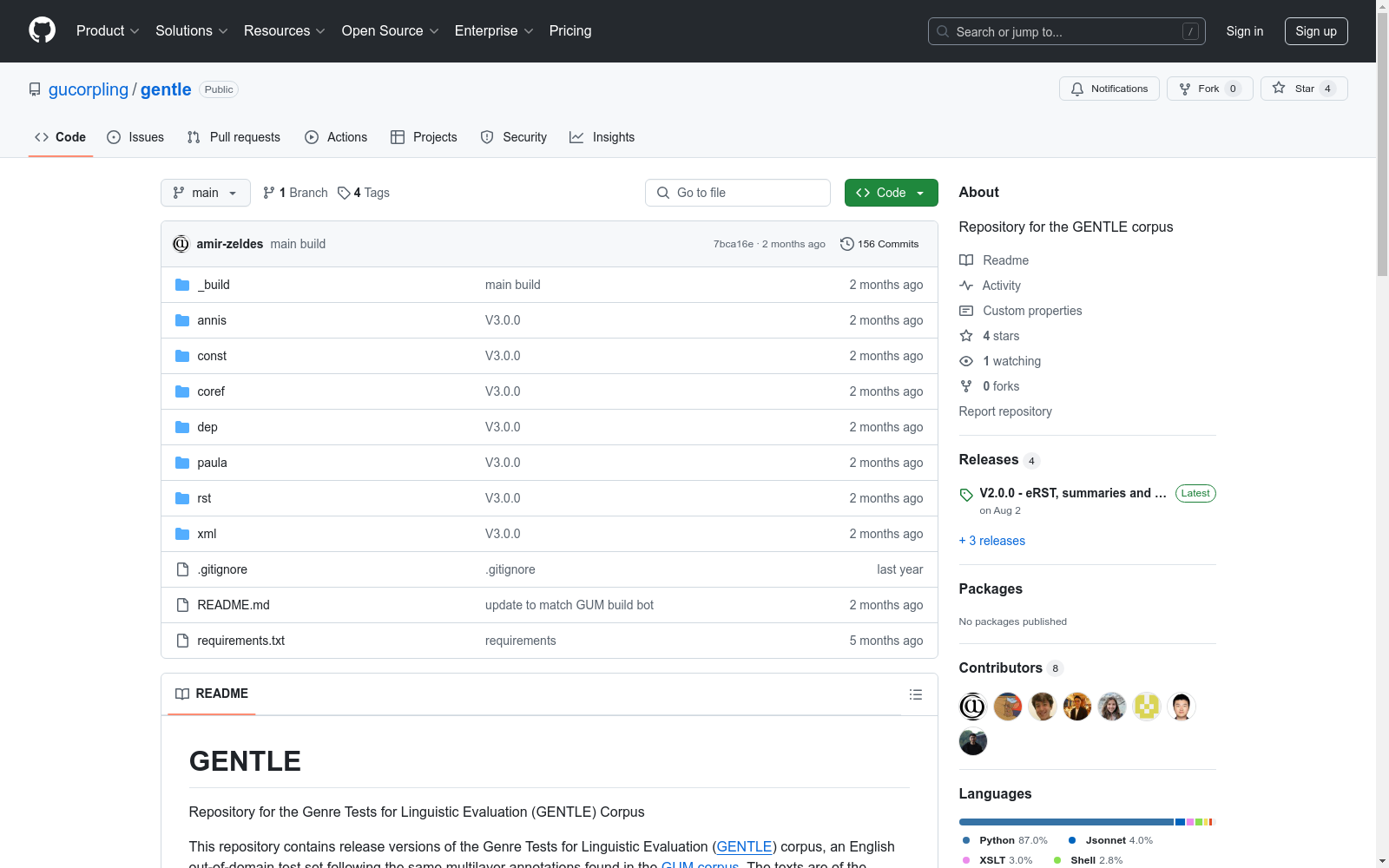Screen dimensions: 1389x868
Task: Click the book icon beside Readme link
Action: click(x=966, y=260)
